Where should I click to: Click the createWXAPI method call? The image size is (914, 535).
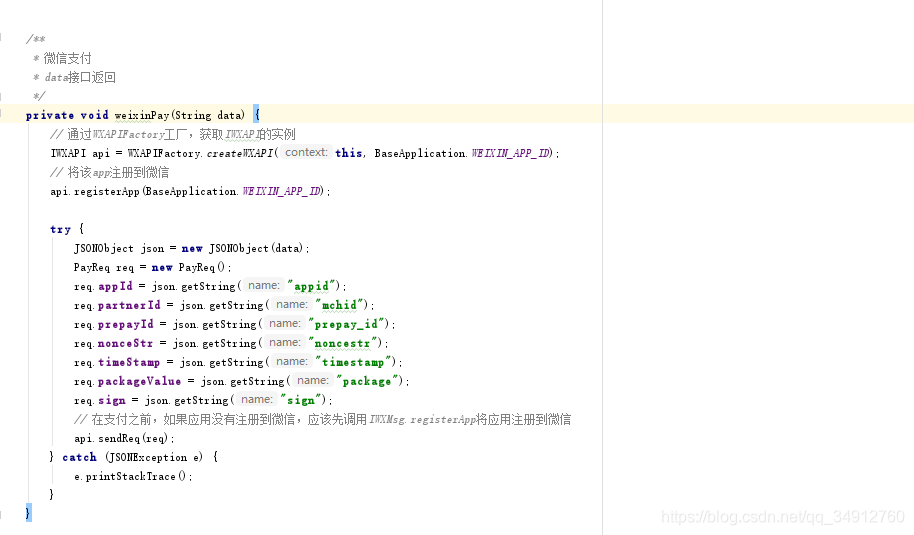(x=240, y=153)
